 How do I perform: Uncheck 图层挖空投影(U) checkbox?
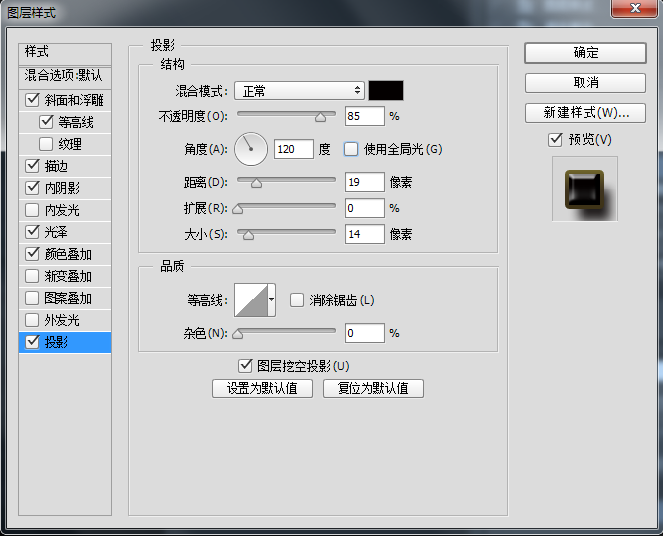pos(245,366)
